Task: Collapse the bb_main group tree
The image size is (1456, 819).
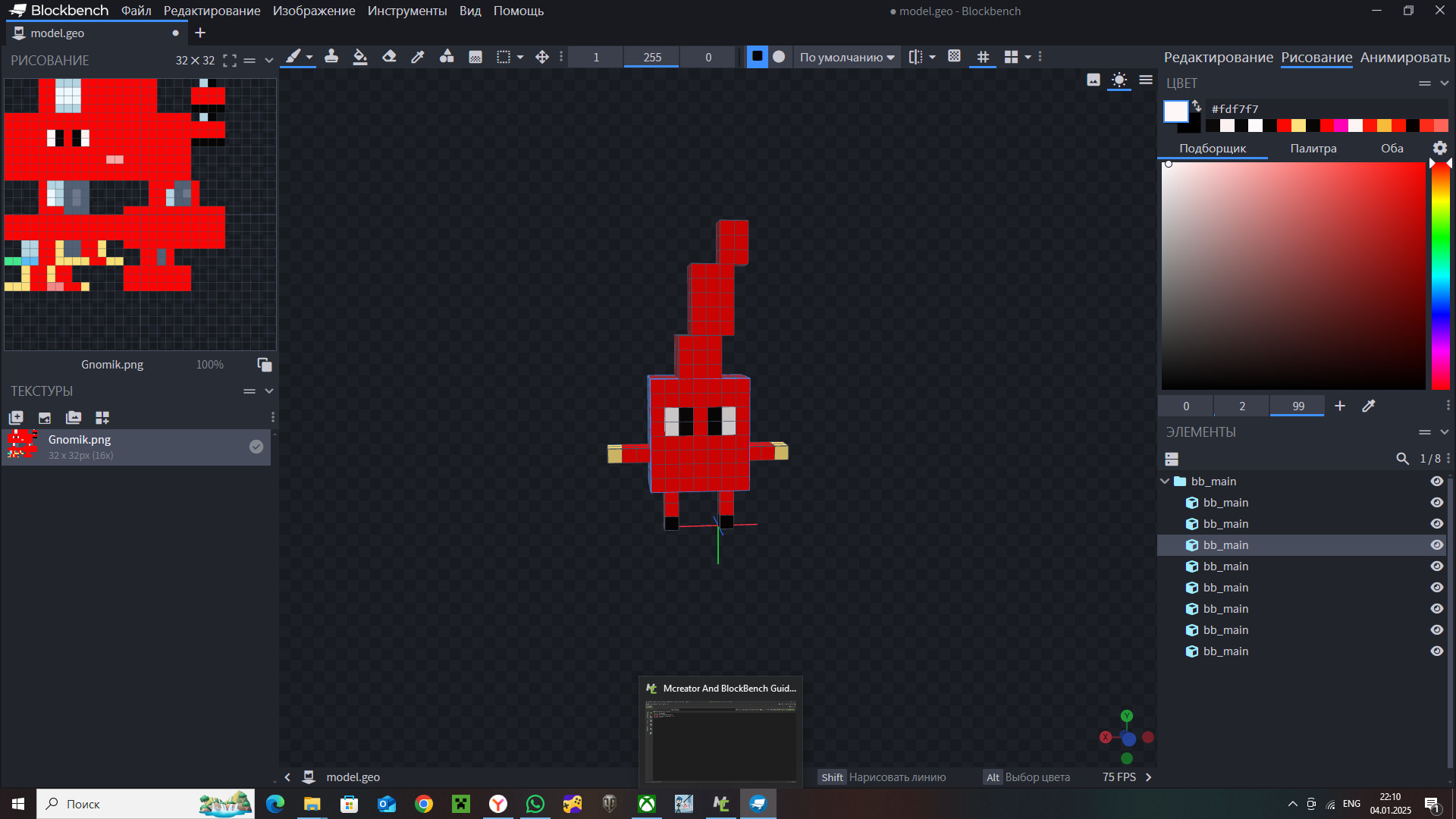Action: pos(1166,482)
